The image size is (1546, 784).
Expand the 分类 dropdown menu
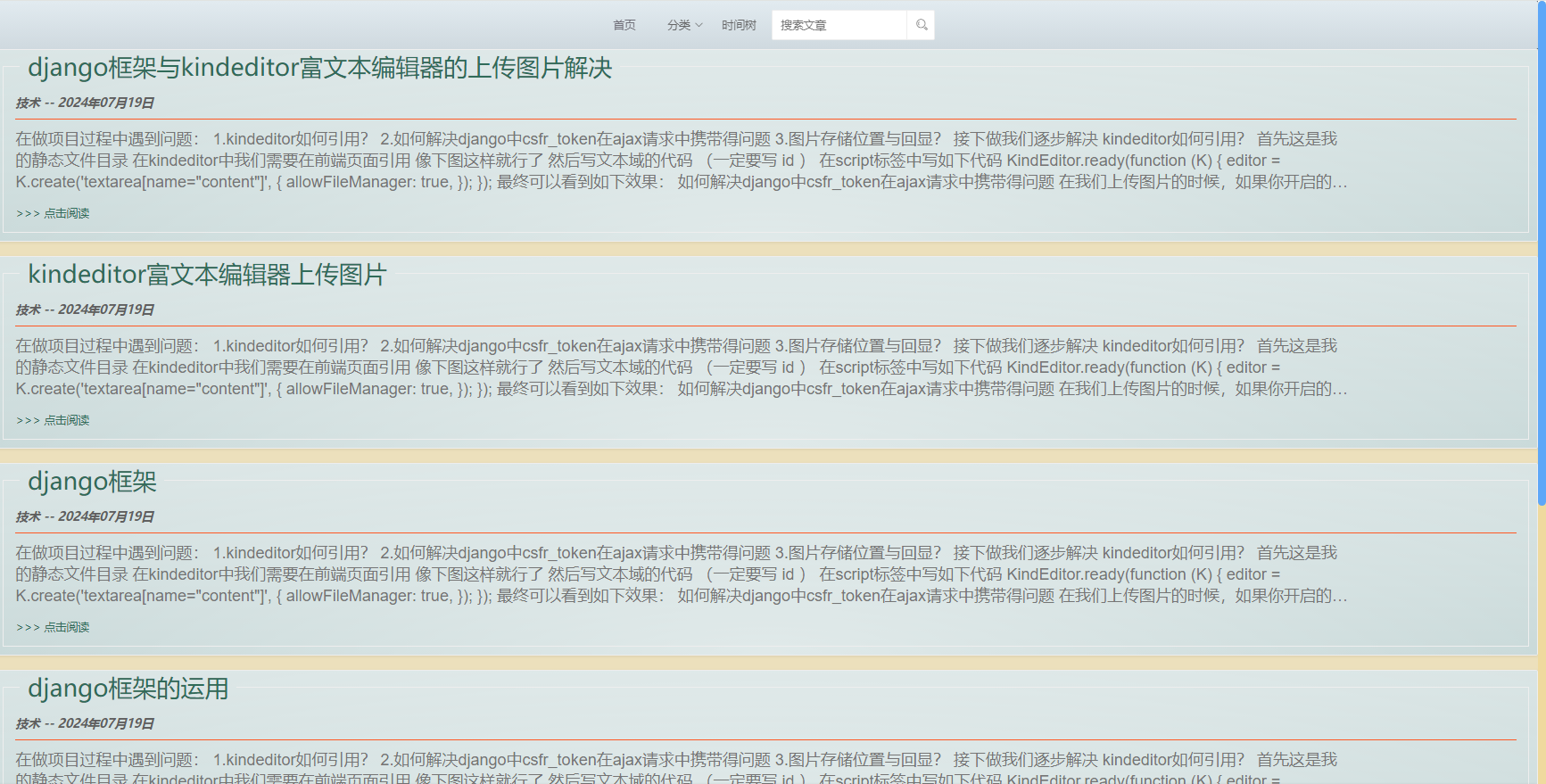click(684, 25)
